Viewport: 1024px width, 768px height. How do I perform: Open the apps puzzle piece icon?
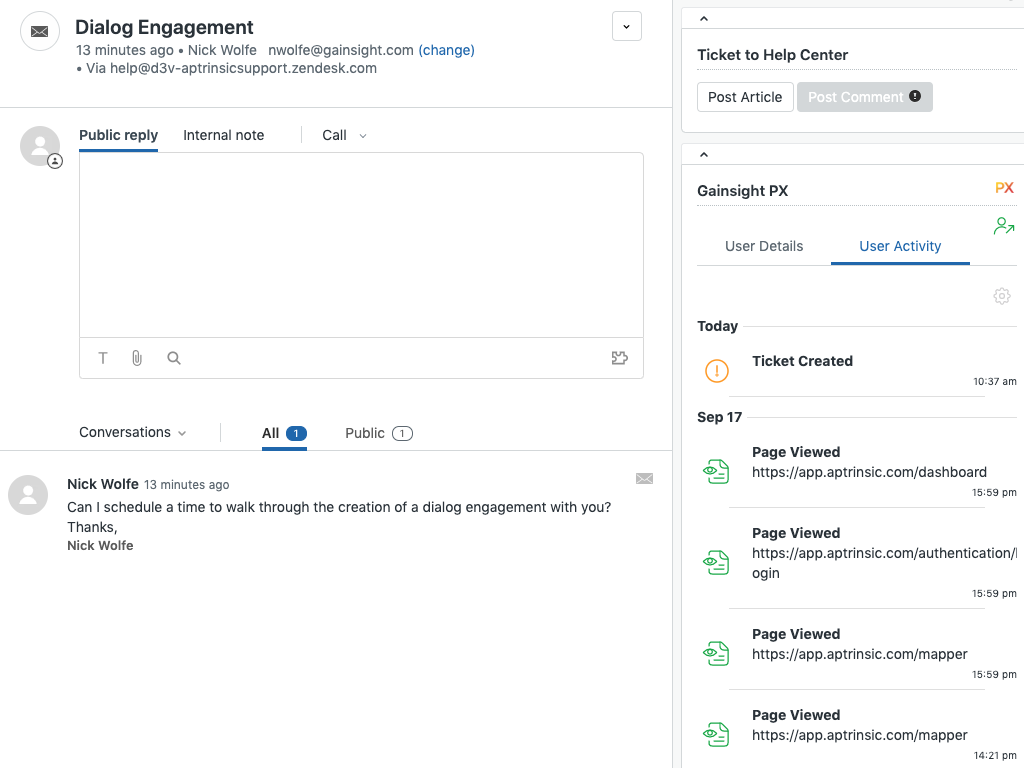point(620,358)
